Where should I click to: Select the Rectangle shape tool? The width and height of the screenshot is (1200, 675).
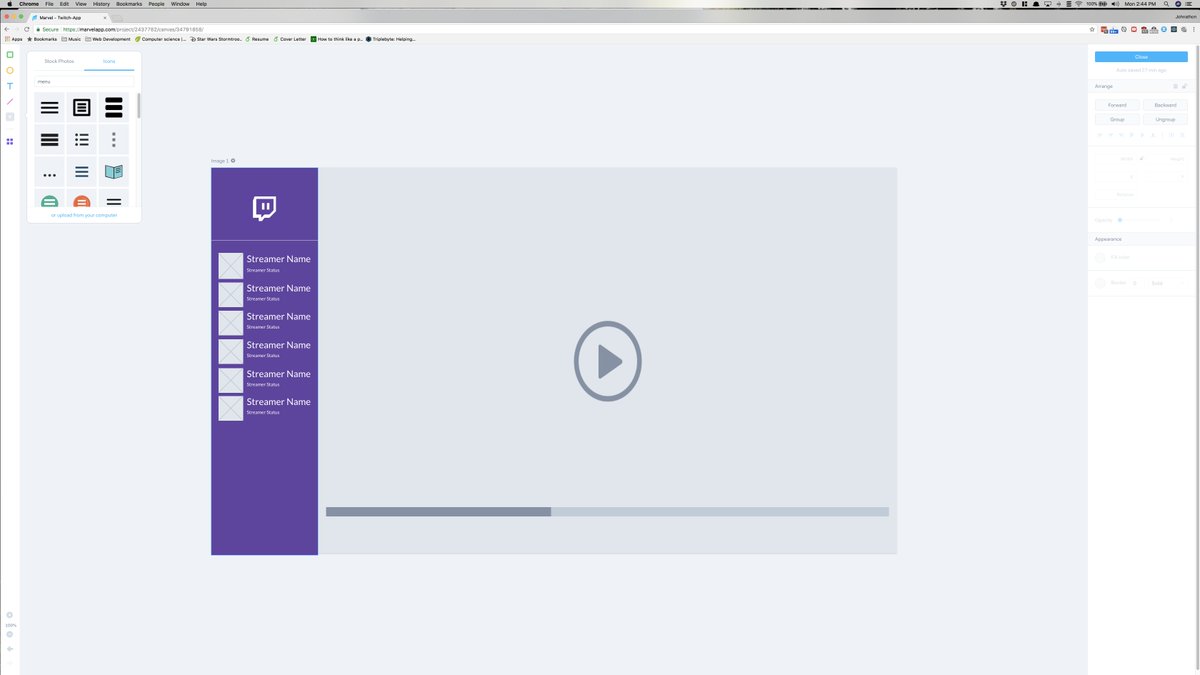pyautogui.click(x=10, y=55)
